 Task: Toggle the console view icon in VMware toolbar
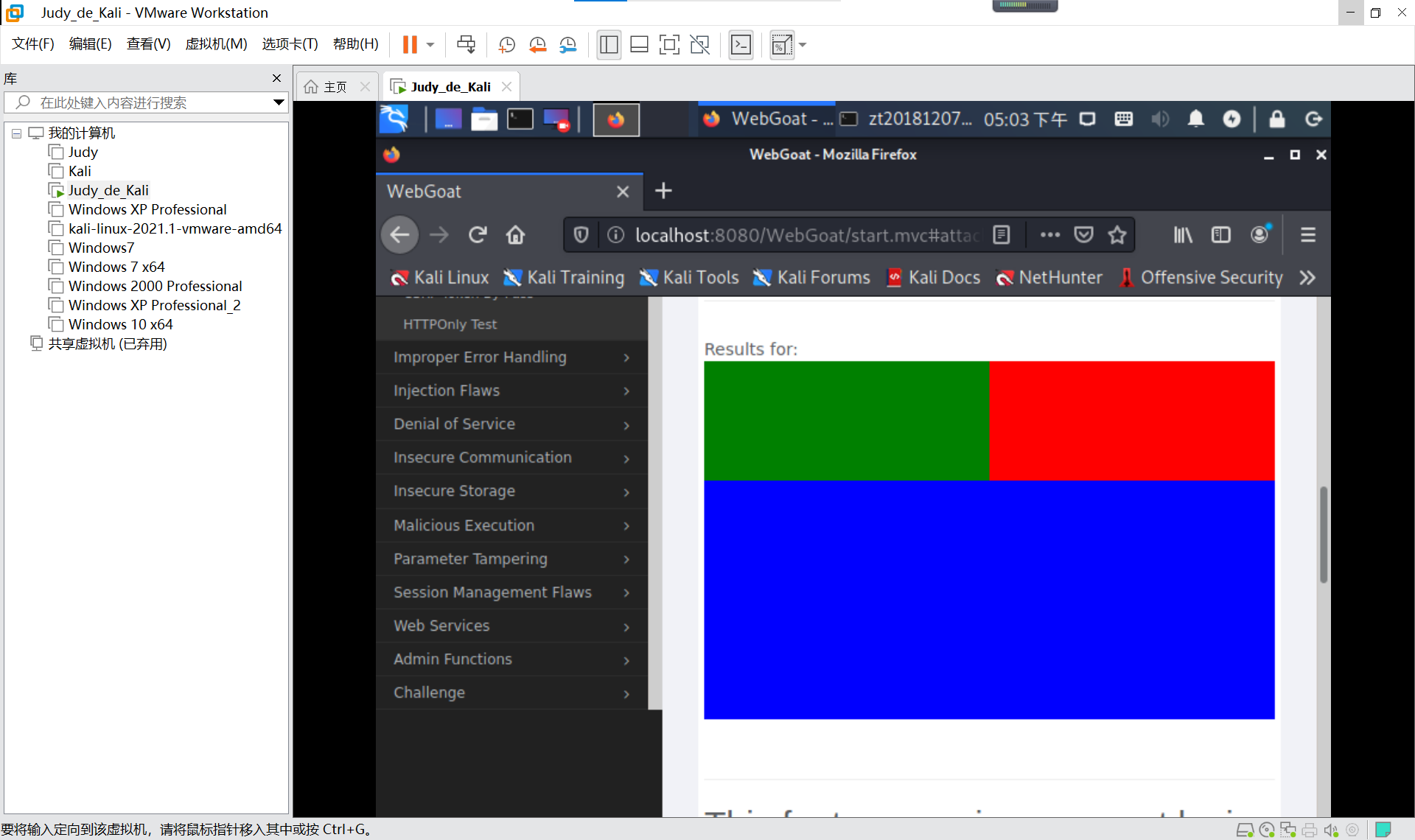coord(741,45)
